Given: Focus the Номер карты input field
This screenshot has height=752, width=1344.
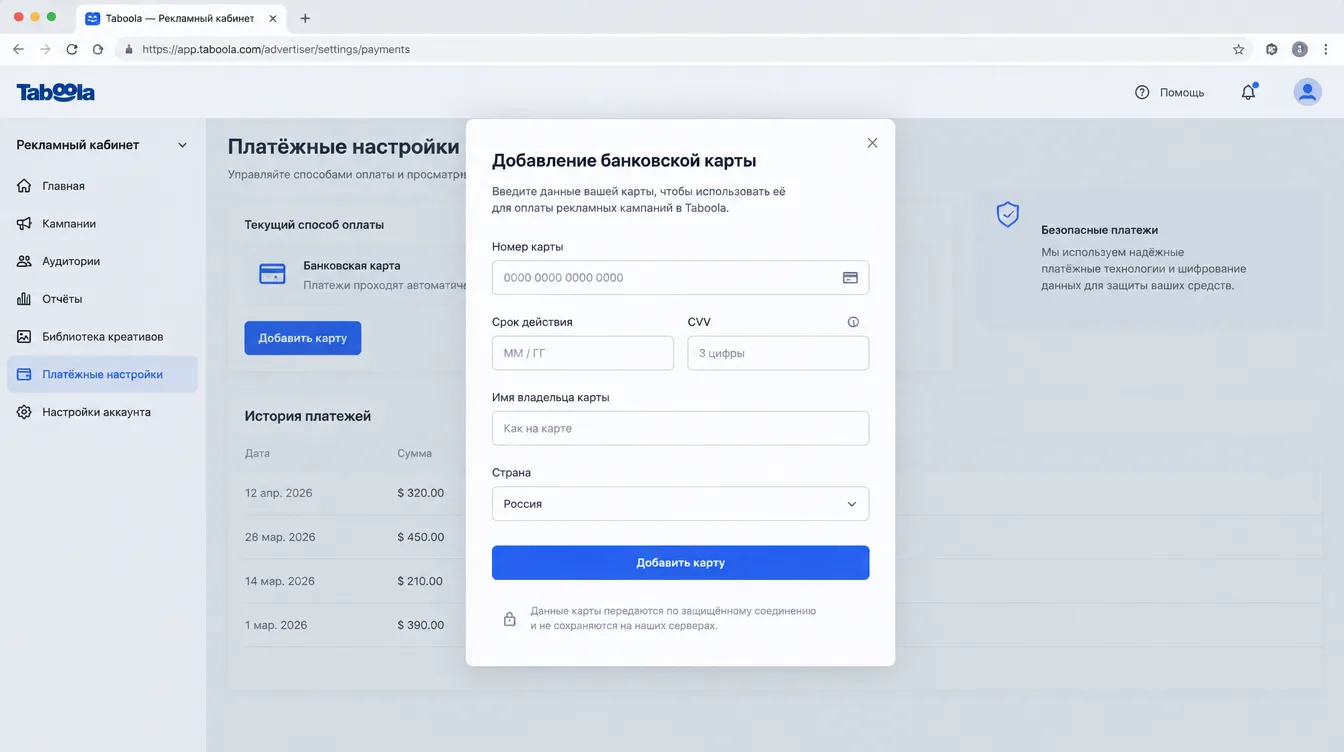Looking at the screenshot, I should (680, 278).
